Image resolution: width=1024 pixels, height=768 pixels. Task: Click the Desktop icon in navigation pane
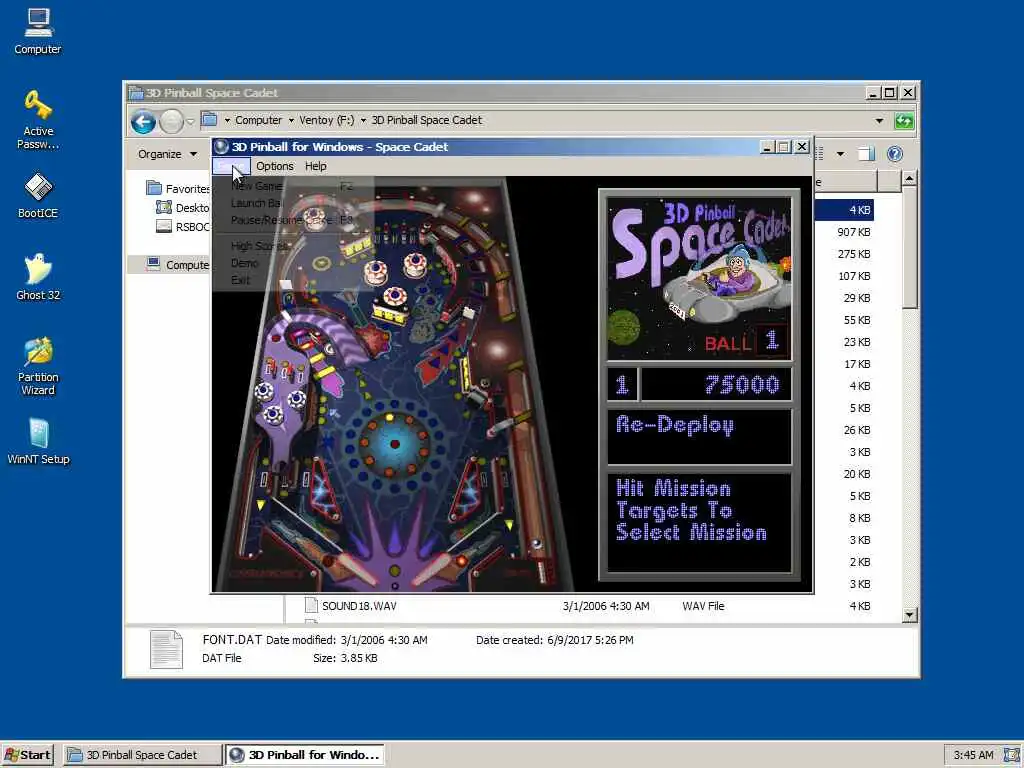(x=163, y=208)
